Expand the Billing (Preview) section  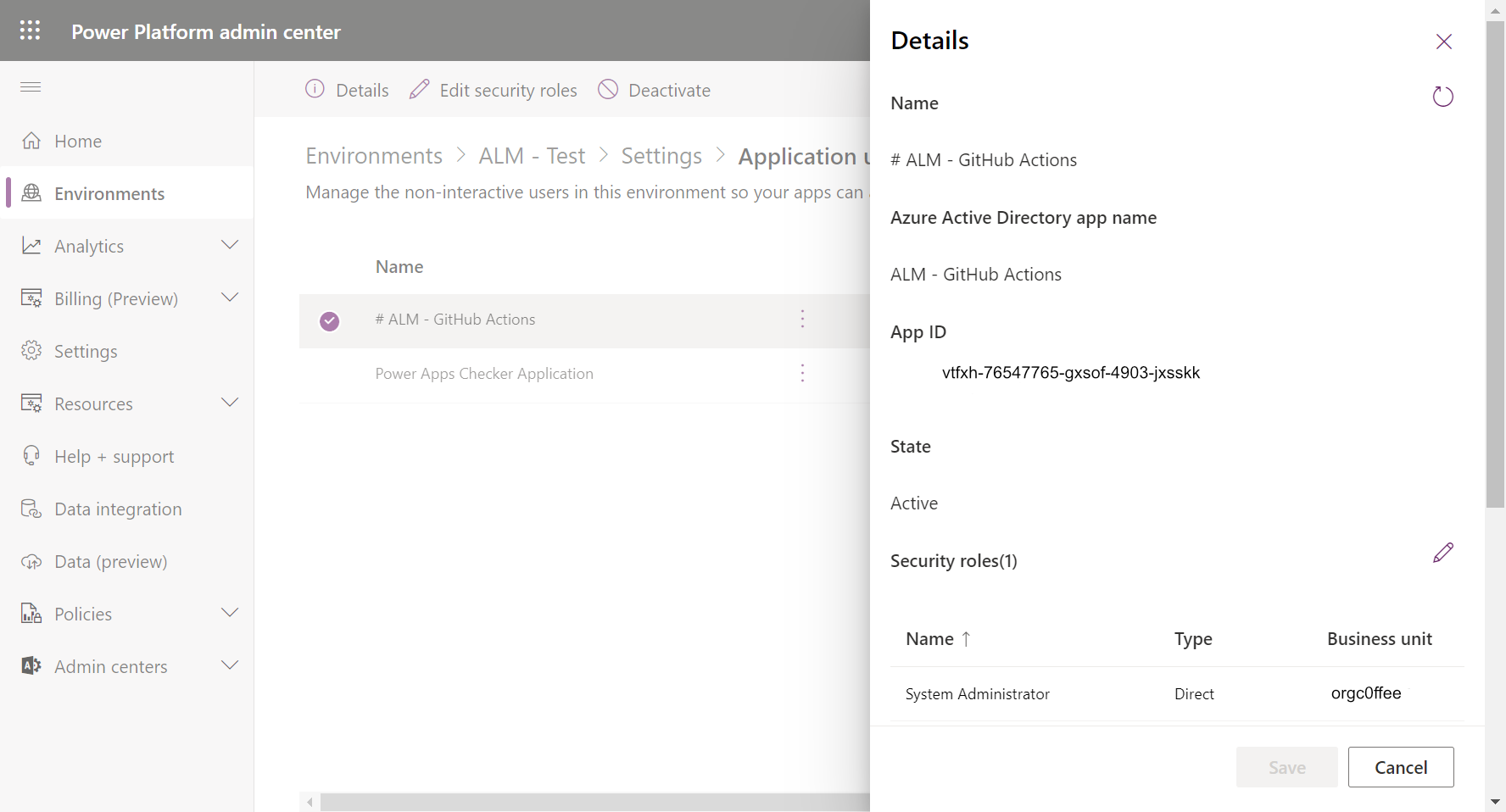click(230, 298)
